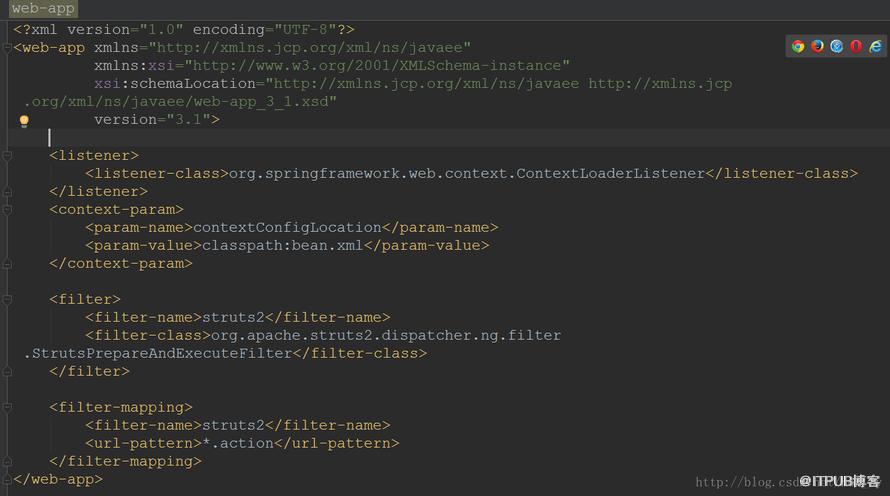
Task: Click contextConfigLocation param name
Action: 287,228
